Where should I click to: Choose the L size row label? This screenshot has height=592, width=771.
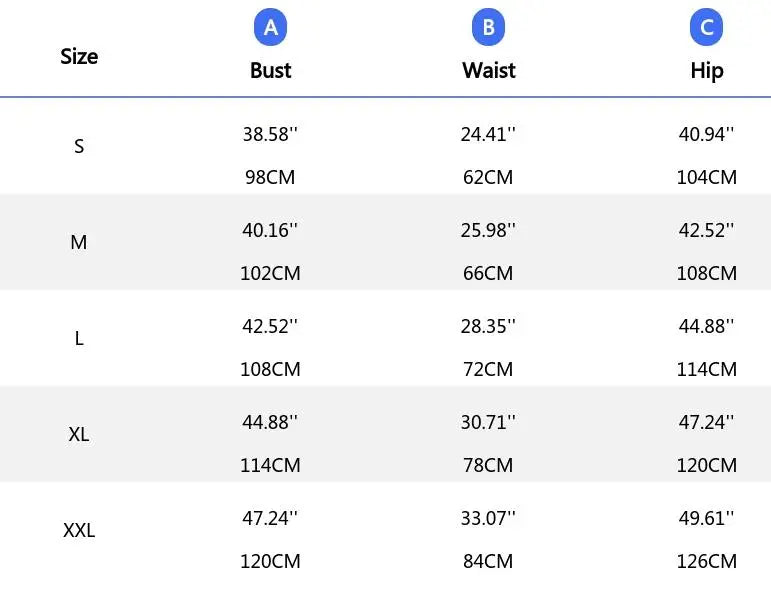pos(79,338)
